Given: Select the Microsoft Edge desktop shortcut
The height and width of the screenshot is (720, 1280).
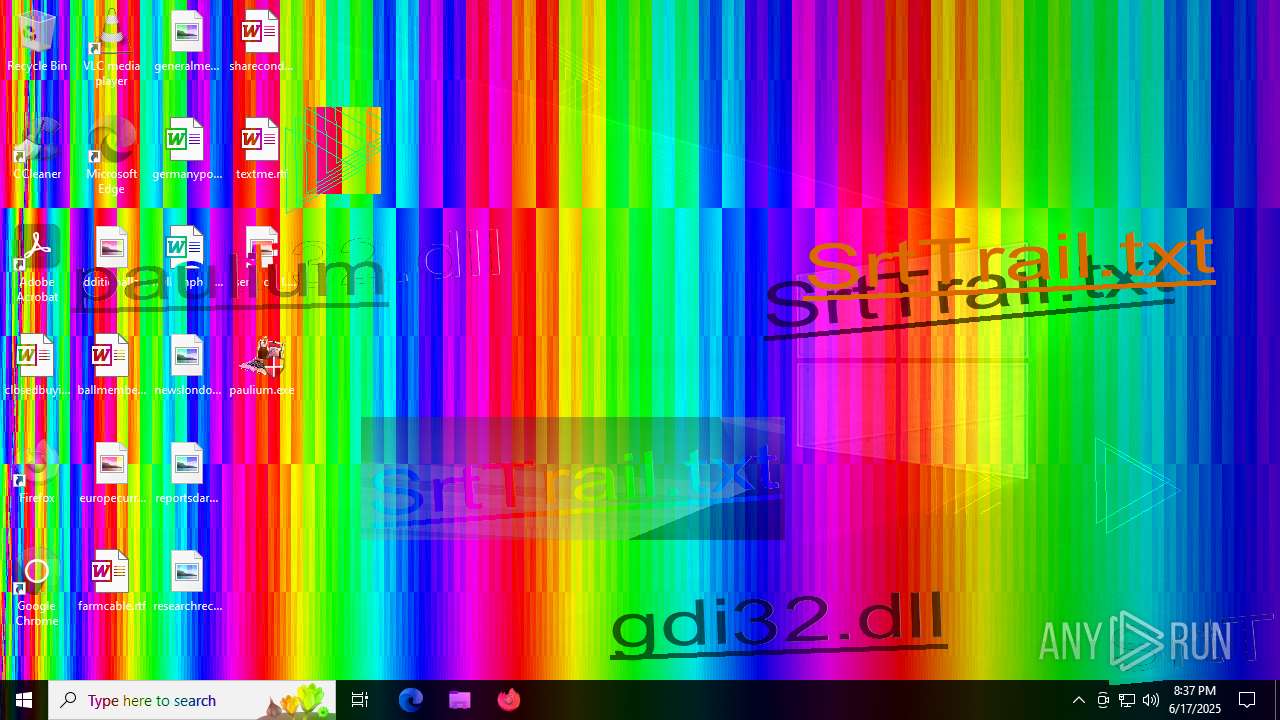Looking at the screenshot, I should (x=111, y=155).
